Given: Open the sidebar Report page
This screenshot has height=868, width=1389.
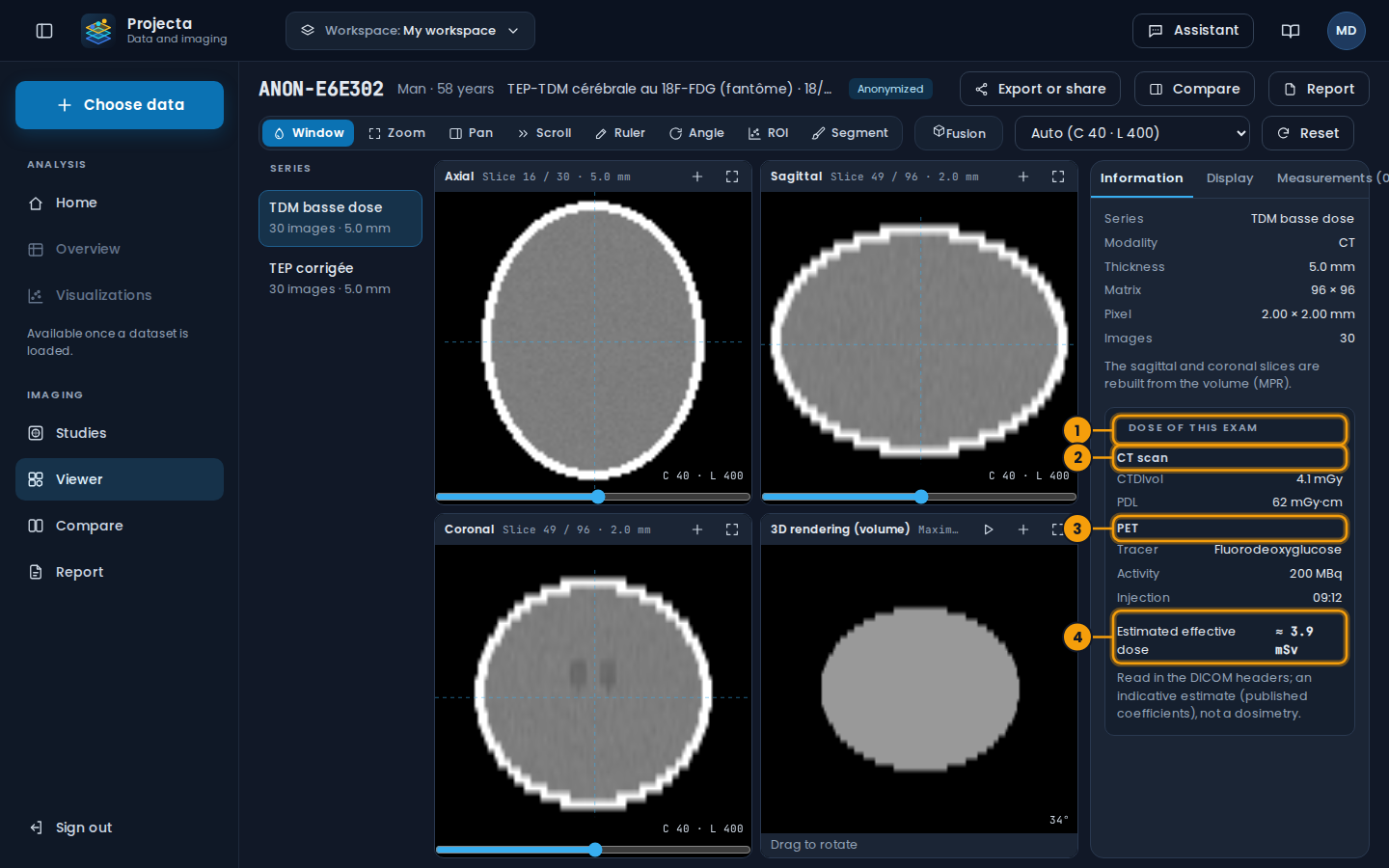Looking at the screenshot, I should [120, 572].
